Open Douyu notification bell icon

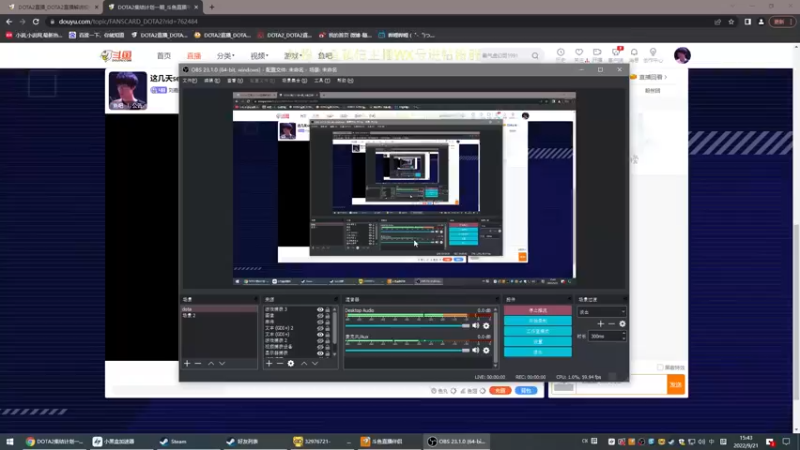click(634, 52)
